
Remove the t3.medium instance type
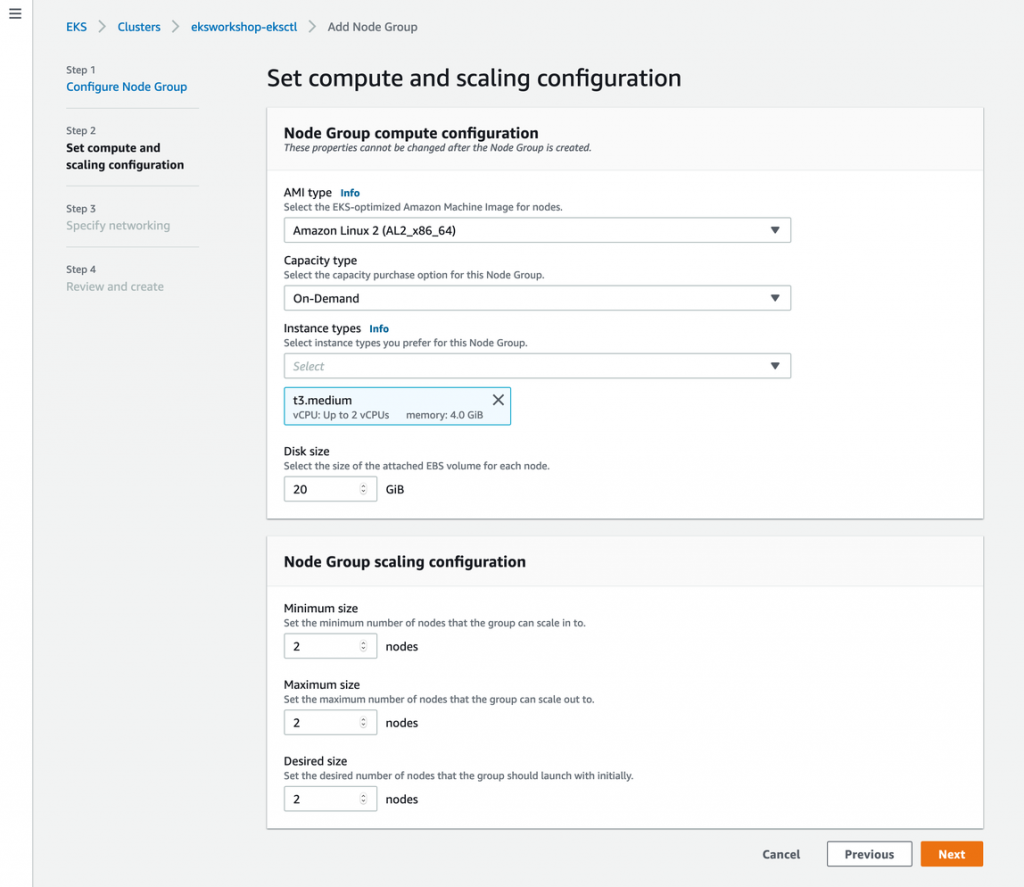(498, 400)
